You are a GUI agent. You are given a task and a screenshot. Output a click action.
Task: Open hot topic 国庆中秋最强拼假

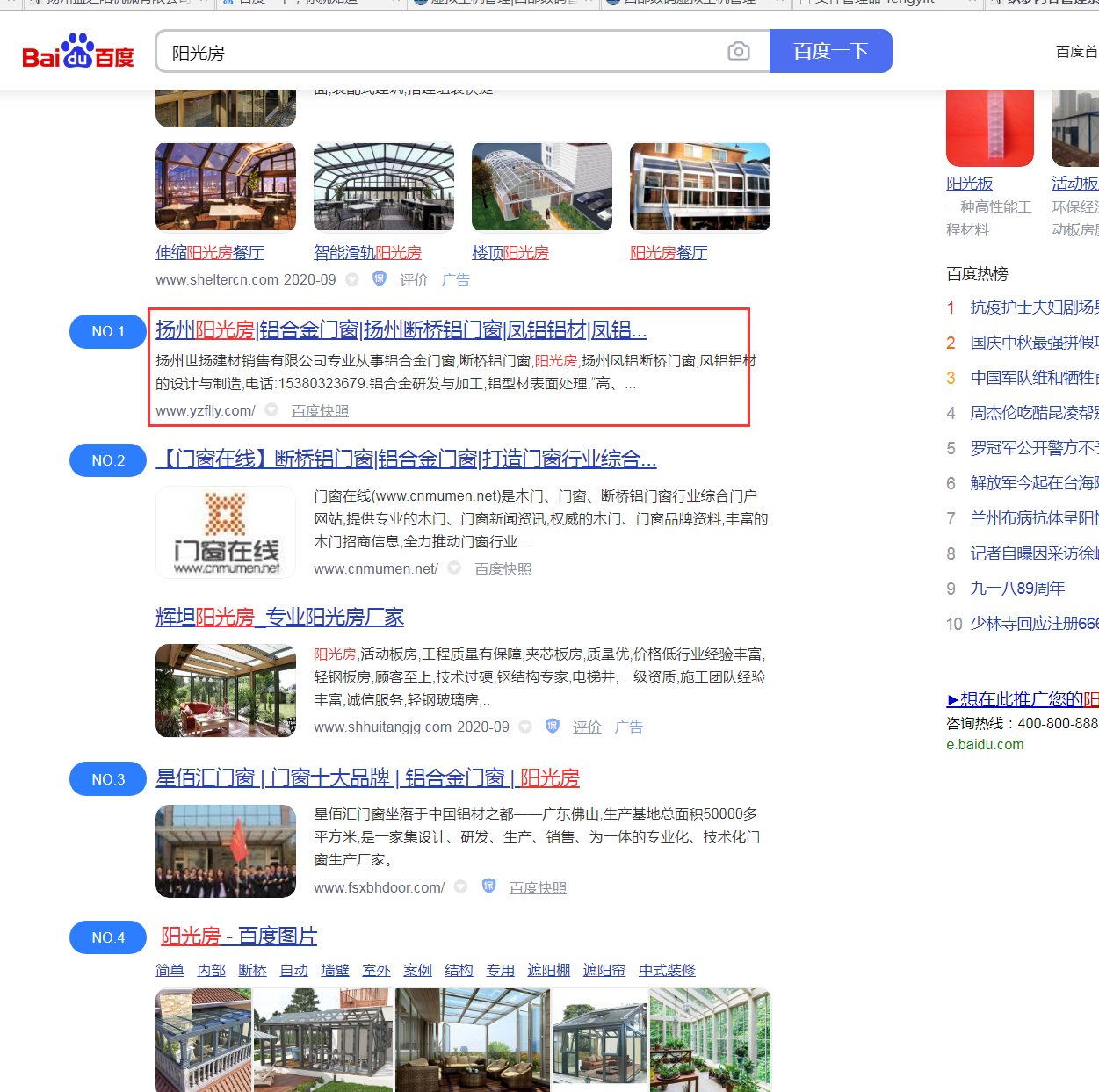pos(1035,342)
